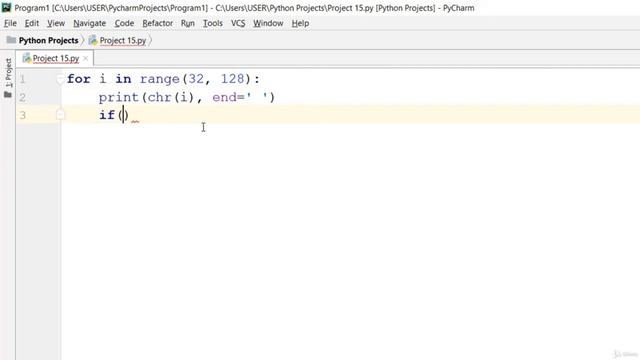Open the View menu

(x=56, y=23)
